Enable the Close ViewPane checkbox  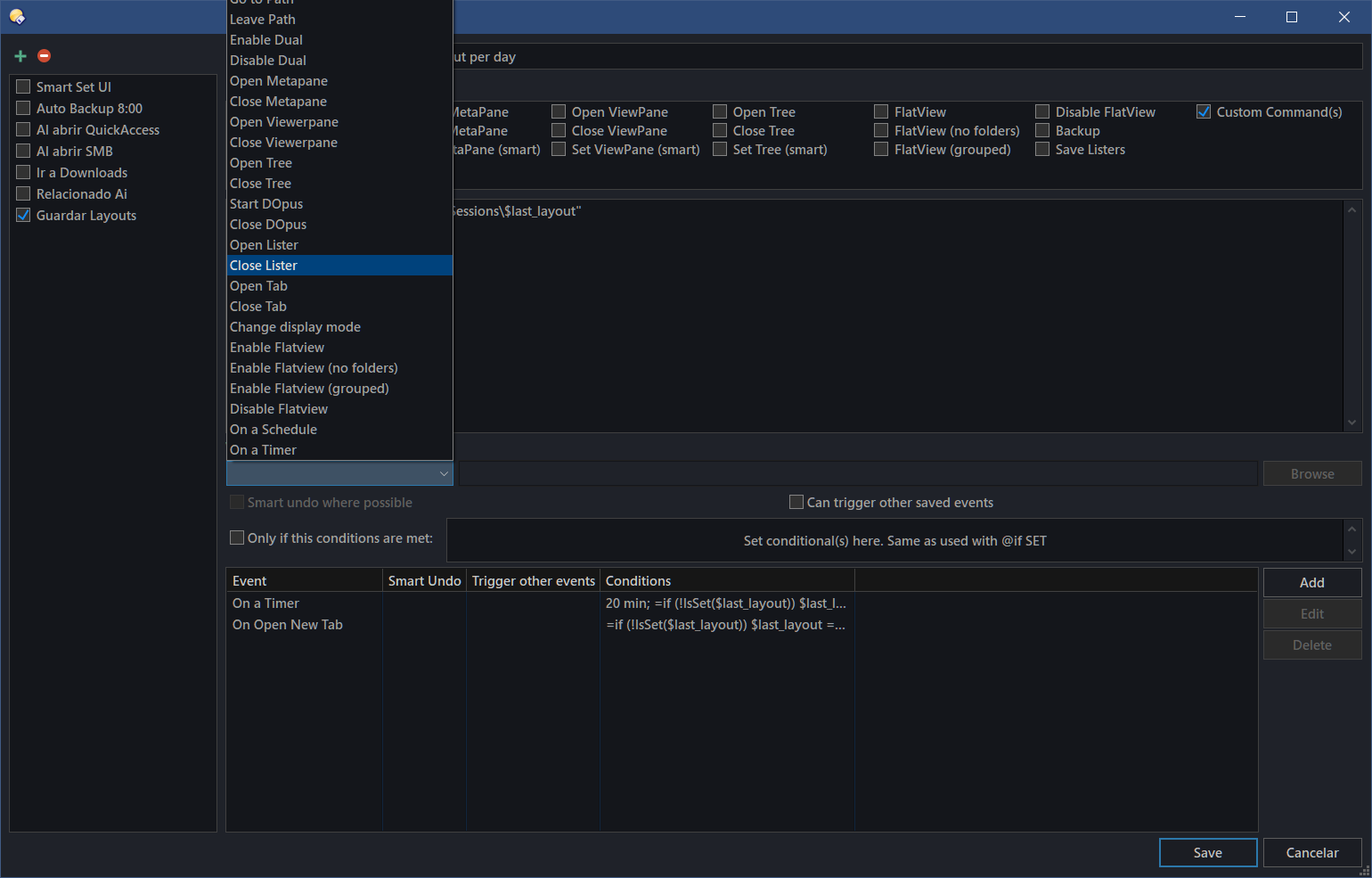(x=559, y=130)
